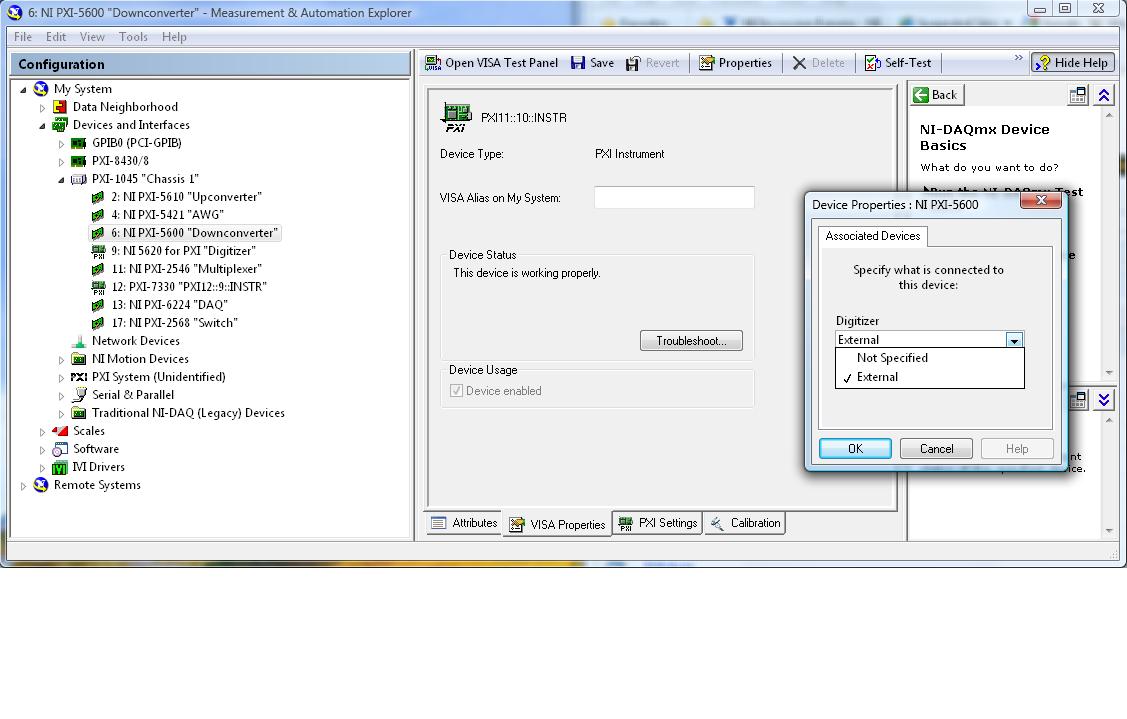Open Properties from the toolbar

coord(735,63)
